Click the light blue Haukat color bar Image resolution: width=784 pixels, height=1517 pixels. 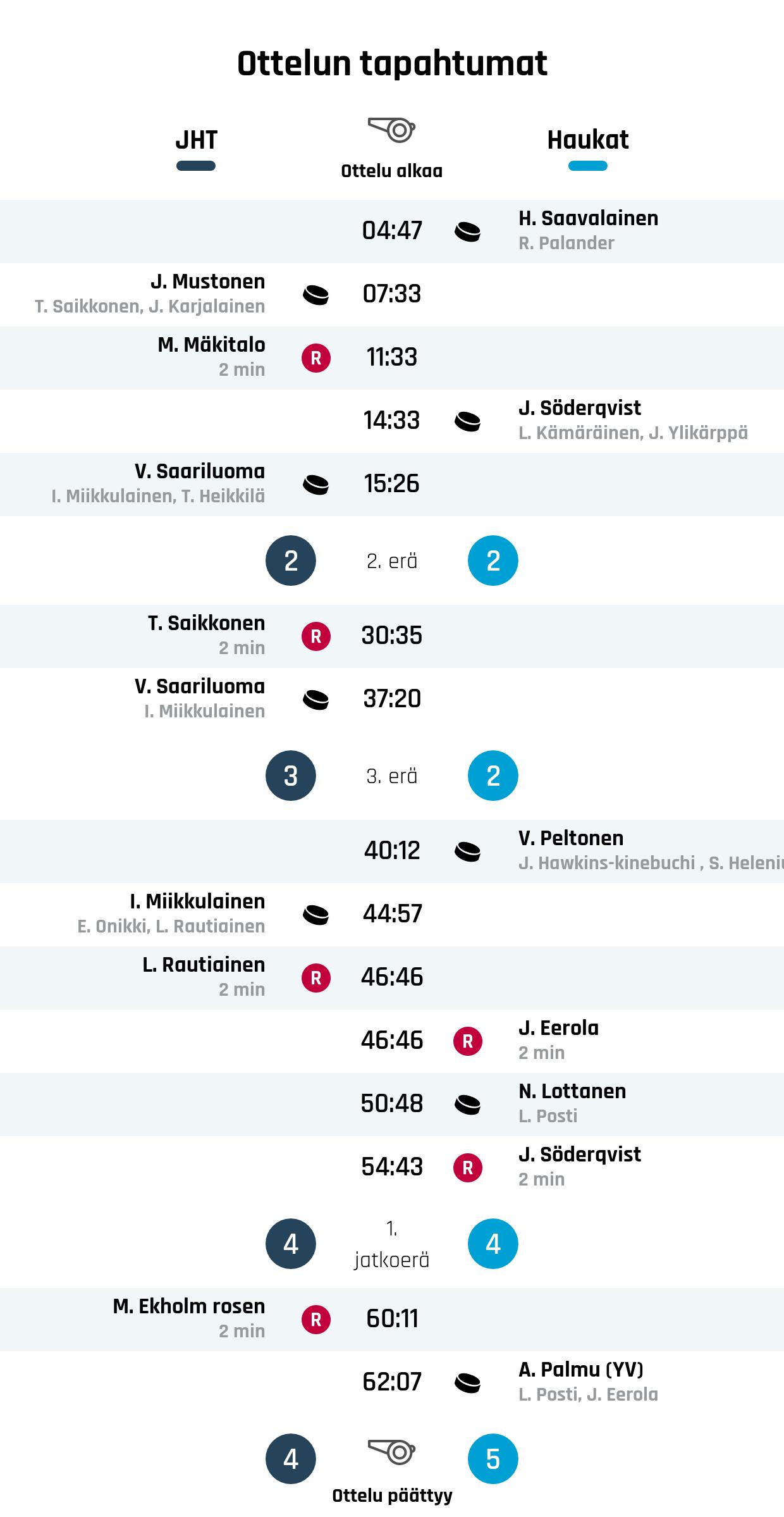(x=587, y=166)
